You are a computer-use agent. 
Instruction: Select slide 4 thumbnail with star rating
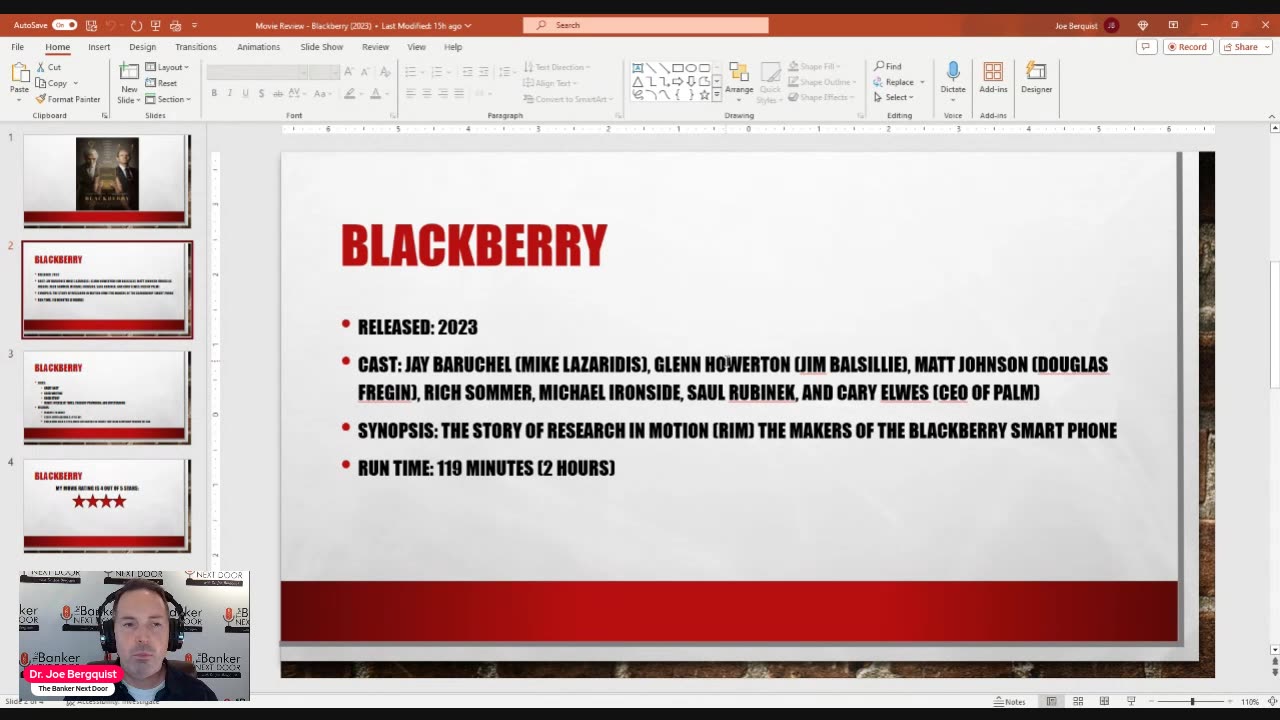pyautogui.click(x=107, y=505)
